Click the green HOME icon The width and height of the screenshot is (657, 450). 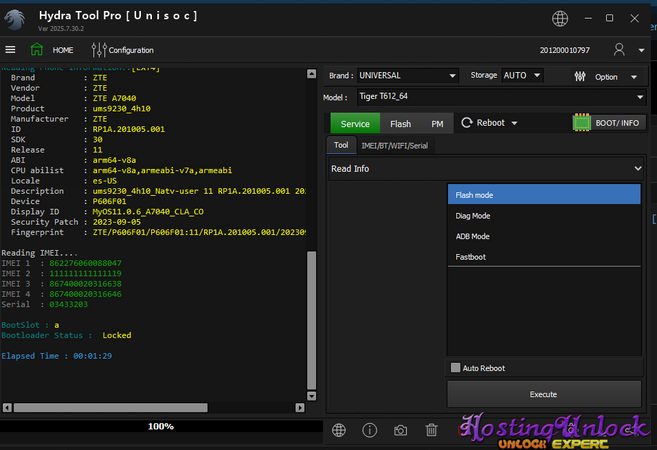(x=37, y=50)
